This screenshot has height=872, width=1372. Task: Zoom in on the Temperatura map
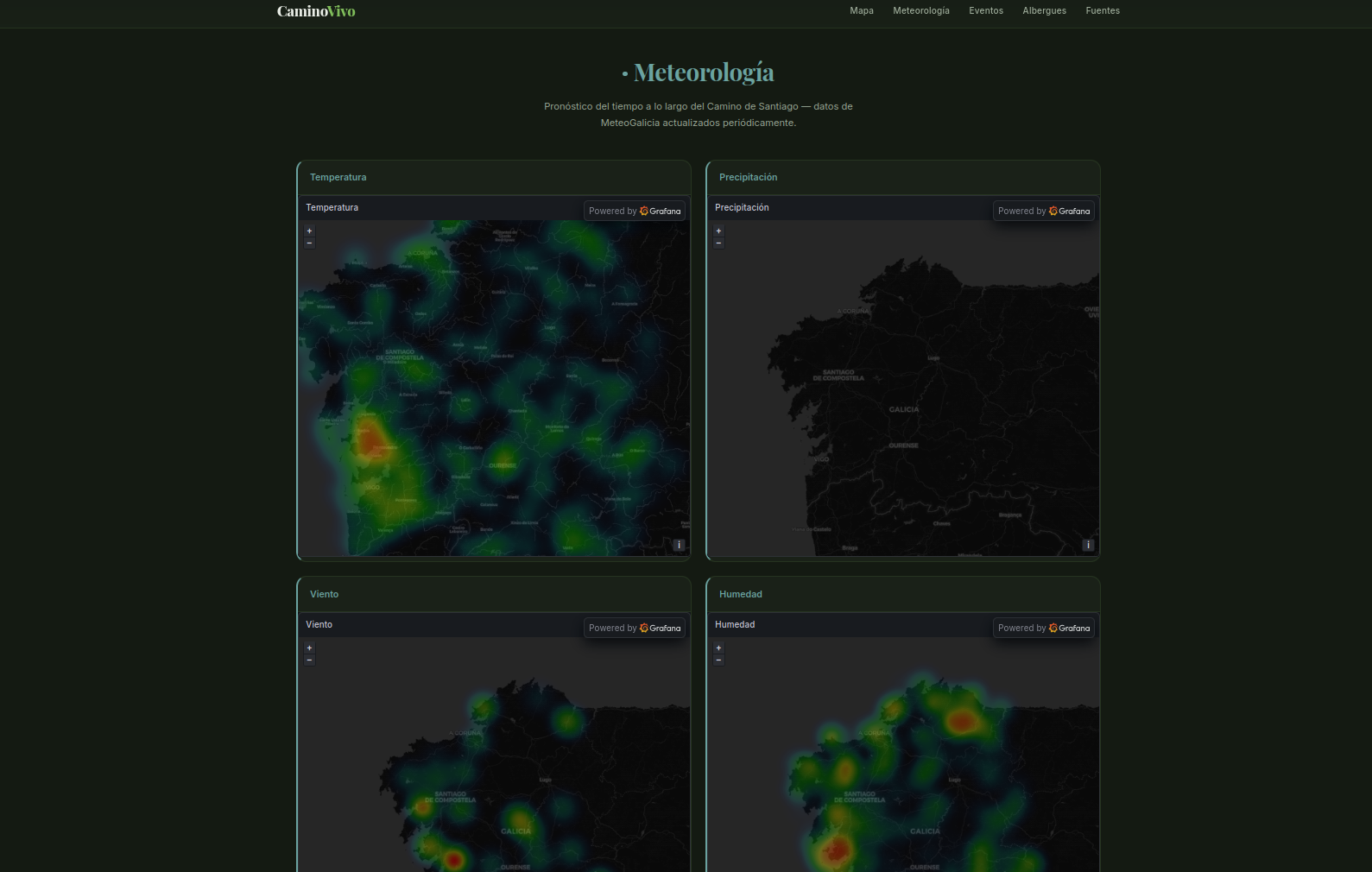pyautogui.click(x=309, y=231)
